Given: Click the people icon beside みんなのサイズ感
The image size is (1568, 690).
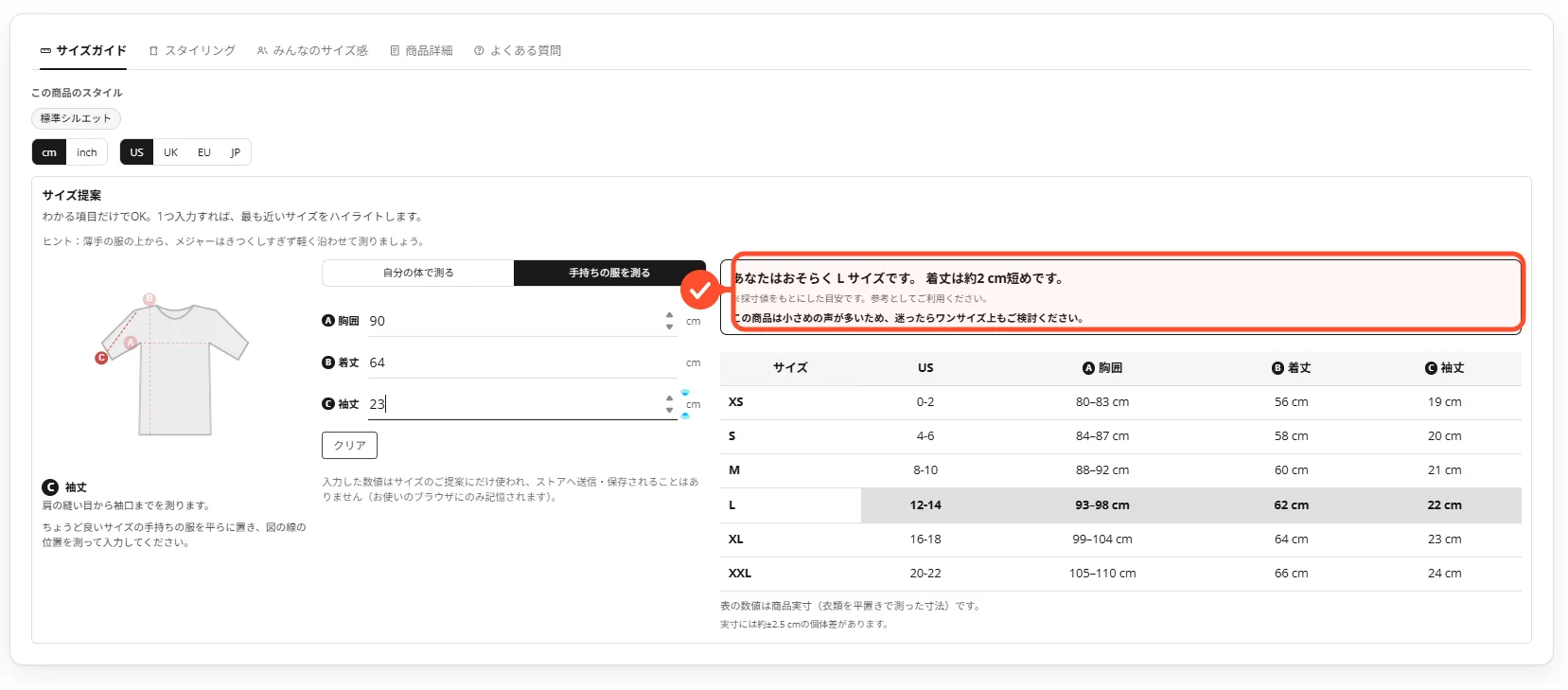Looking at the screenshot, I should 262,51.
